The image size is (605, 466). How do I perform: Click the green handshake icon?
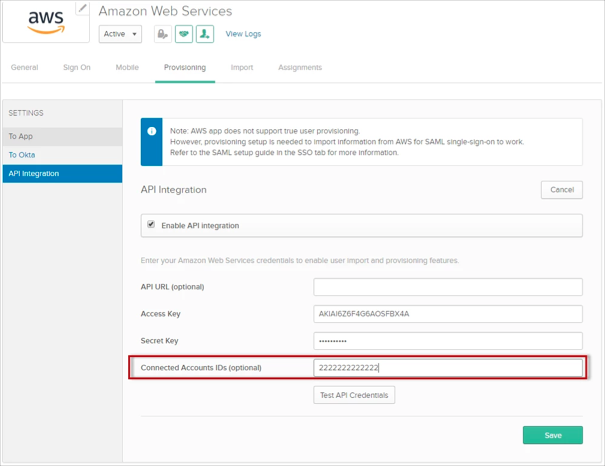click(183, 34)
